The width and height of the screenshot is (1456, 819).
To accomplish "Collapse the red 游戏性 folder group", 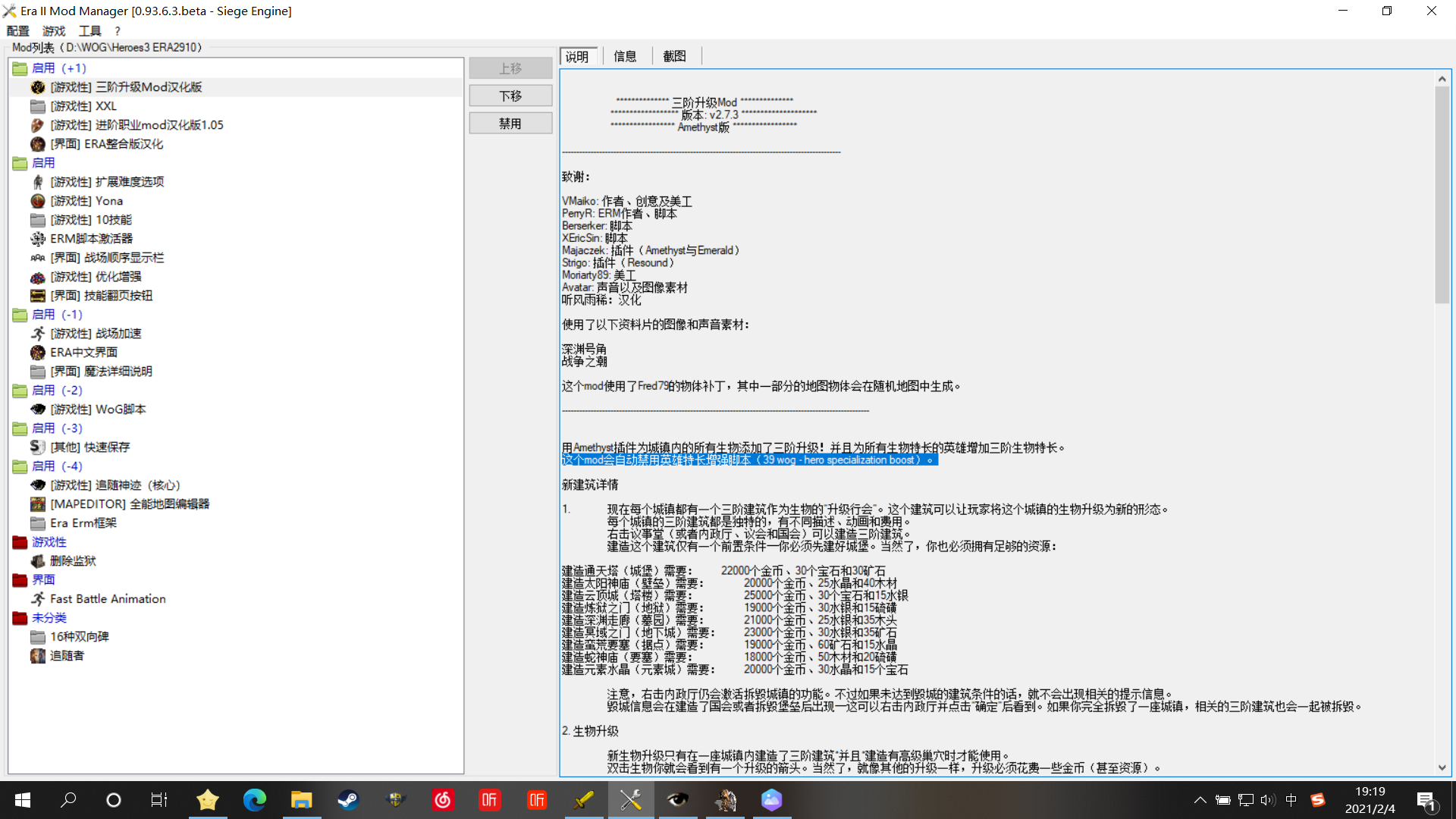I will coord(20,542).
